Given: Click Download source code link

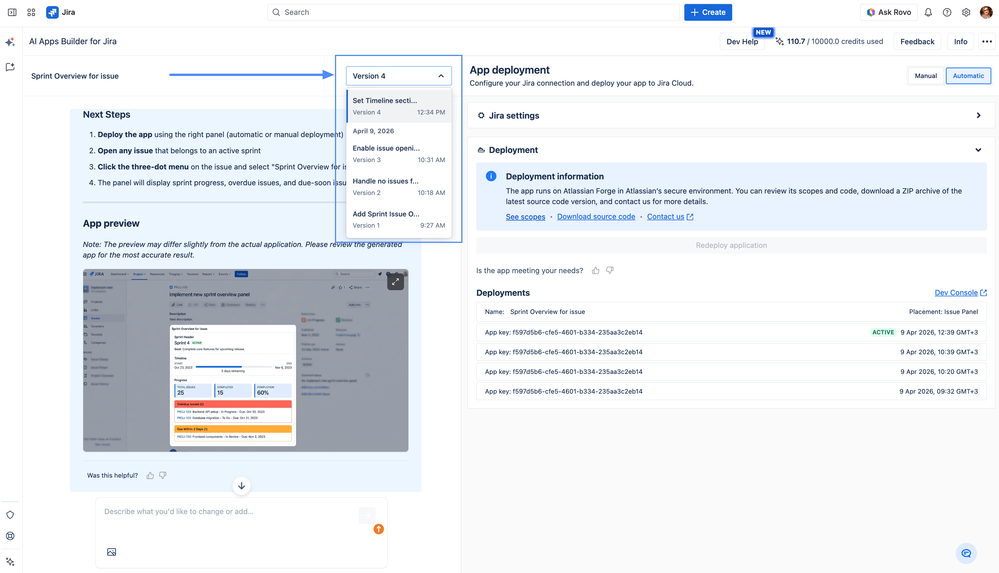Looking at the screenshot, I should (x=596, y=217).
